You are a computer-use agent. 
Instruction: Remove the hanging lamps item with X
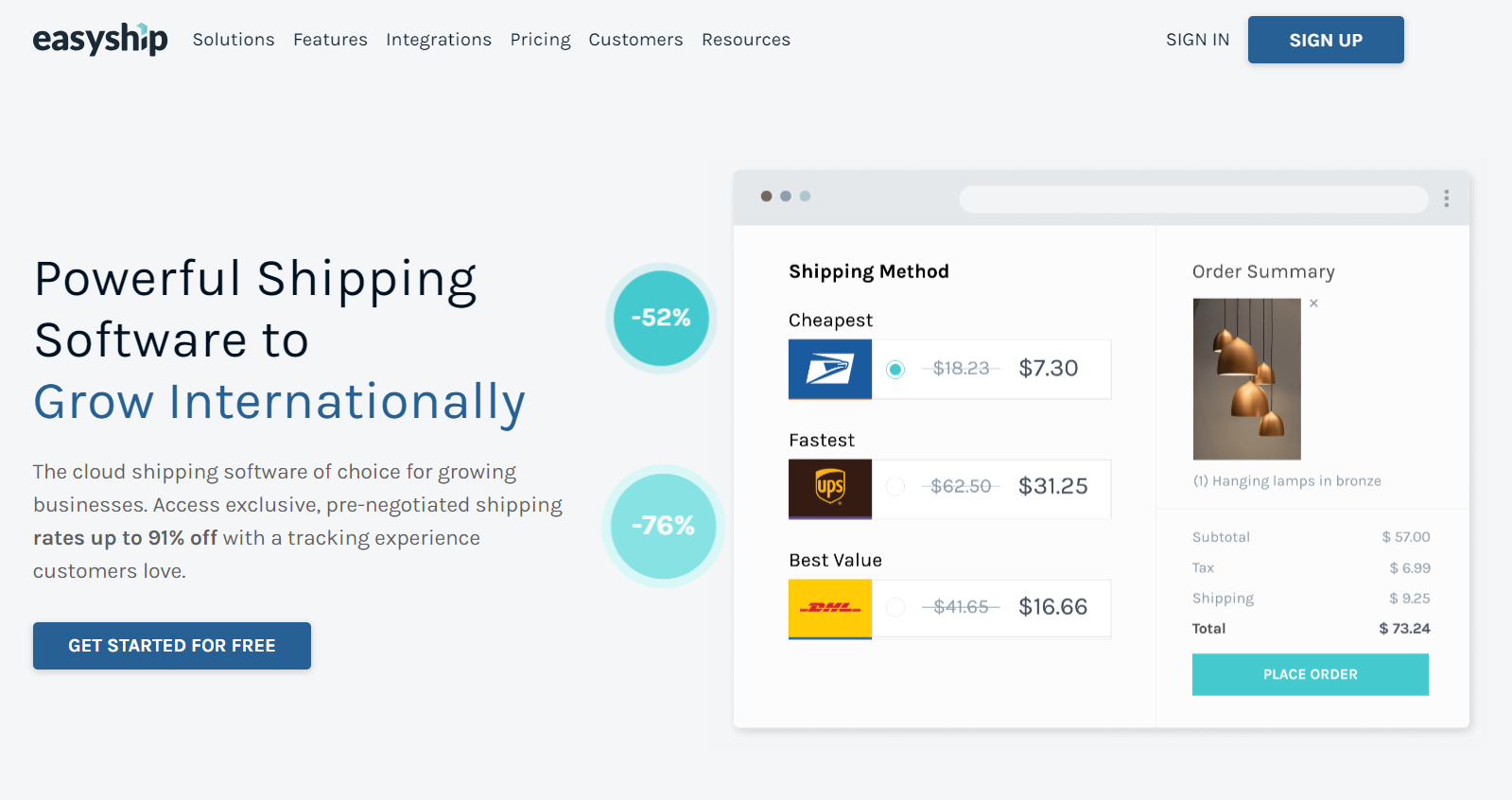pyautogui.click(x=1313, y=304)
